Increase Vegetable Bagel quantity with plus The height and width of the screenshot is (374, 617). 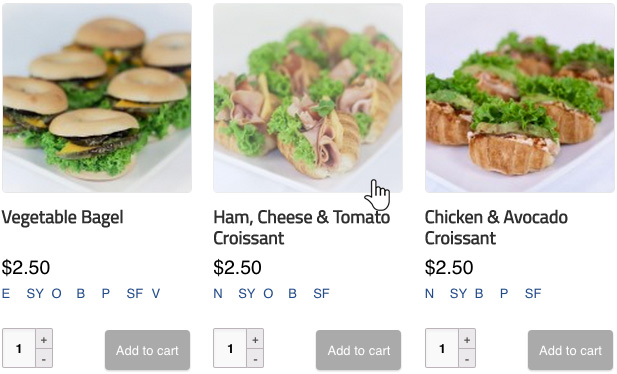click(x=44, y=339)
